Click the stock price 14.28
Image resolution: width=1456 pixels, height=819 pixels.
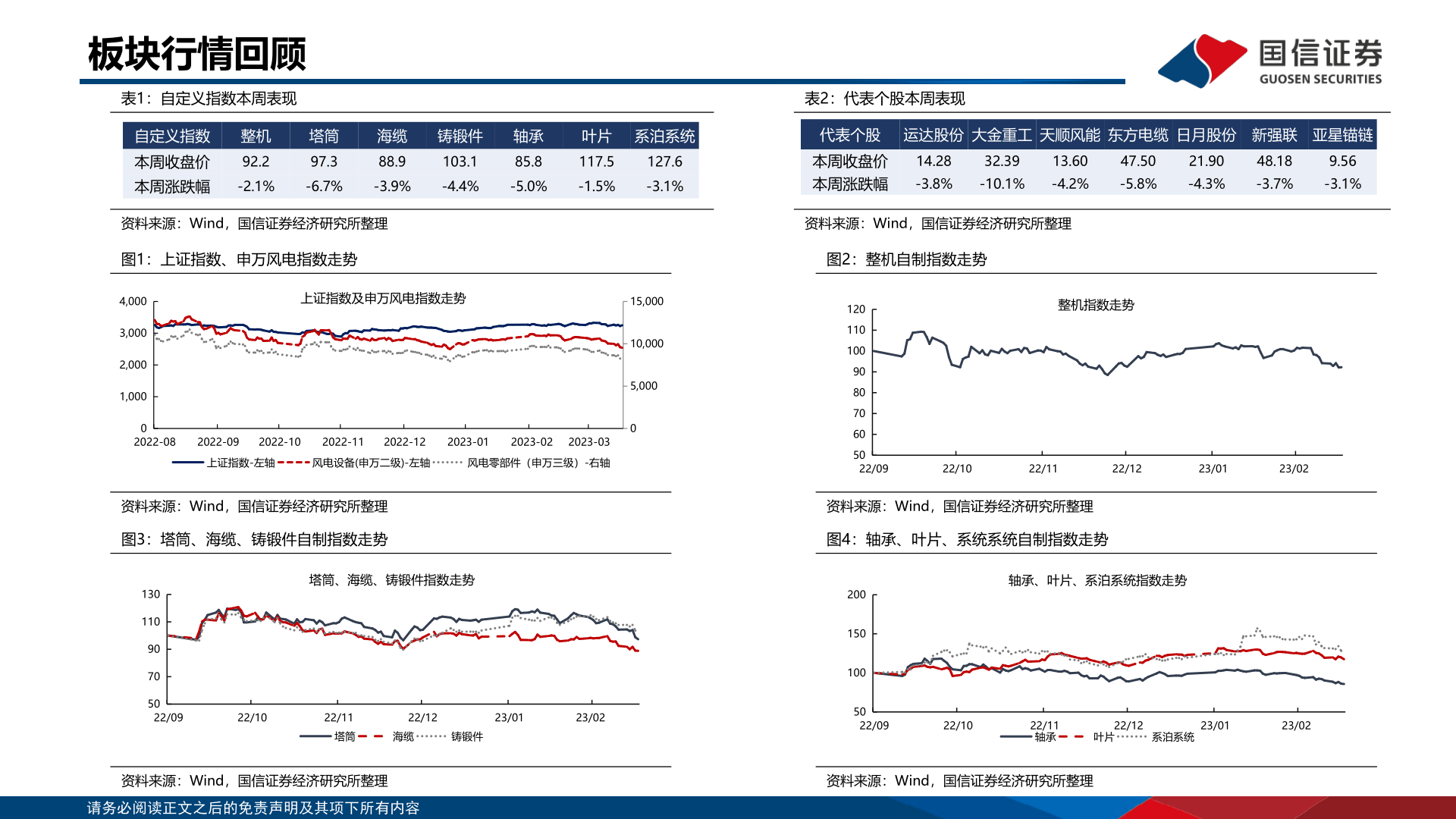click(934, 161)
